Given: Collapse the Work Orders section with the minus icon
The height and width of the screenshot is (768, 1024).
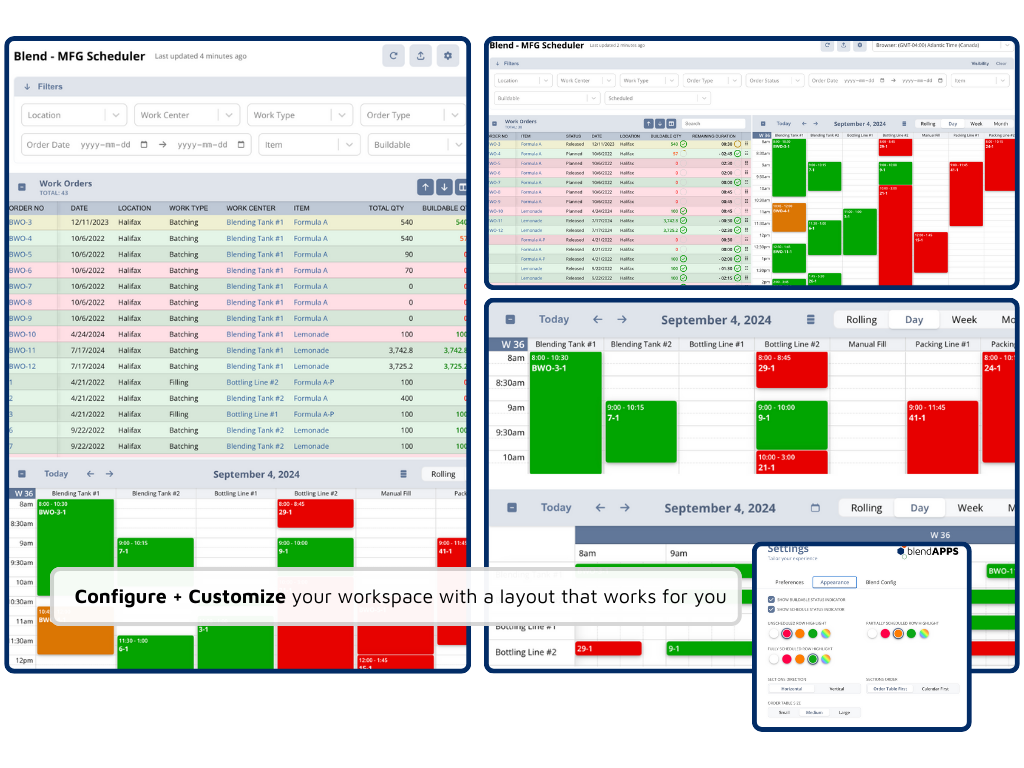Looking at the screenshot, I should pos(21,187).
